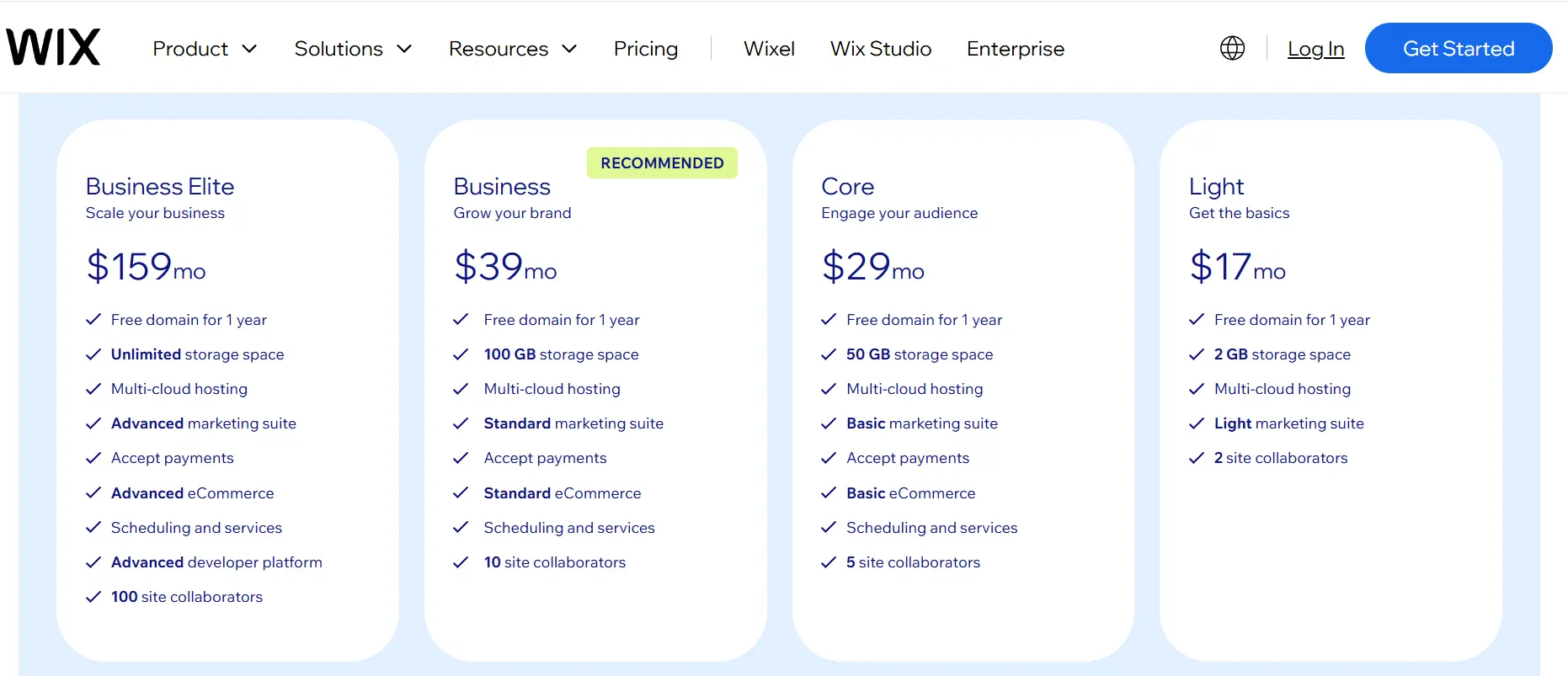Click the checkmark beside Unlimited storage space
The image size is (1568, 676).
coord(93,354)
